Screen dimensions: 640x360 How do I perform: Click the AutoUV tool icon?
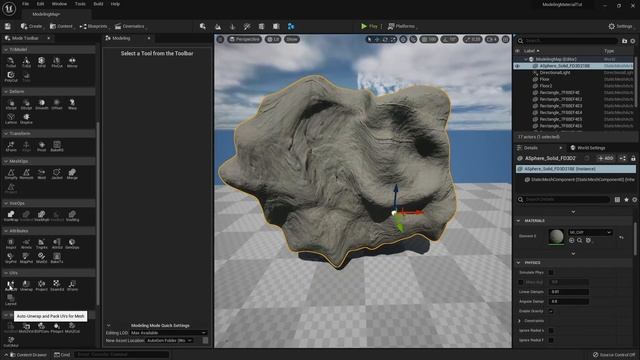click(x=11, y=285)
